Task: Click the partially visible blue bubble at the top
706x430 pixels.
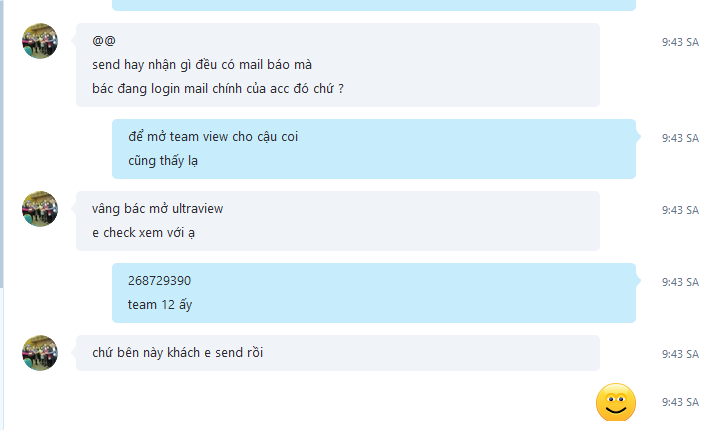Action: click(x=374, y=5)
